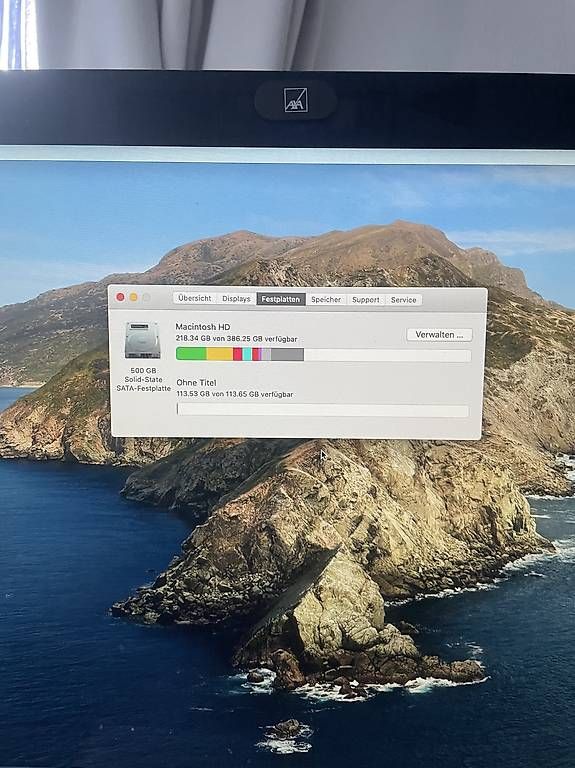Open the Support tab
Viewport: 575px width, 768px height.
(x=366, y=300)
